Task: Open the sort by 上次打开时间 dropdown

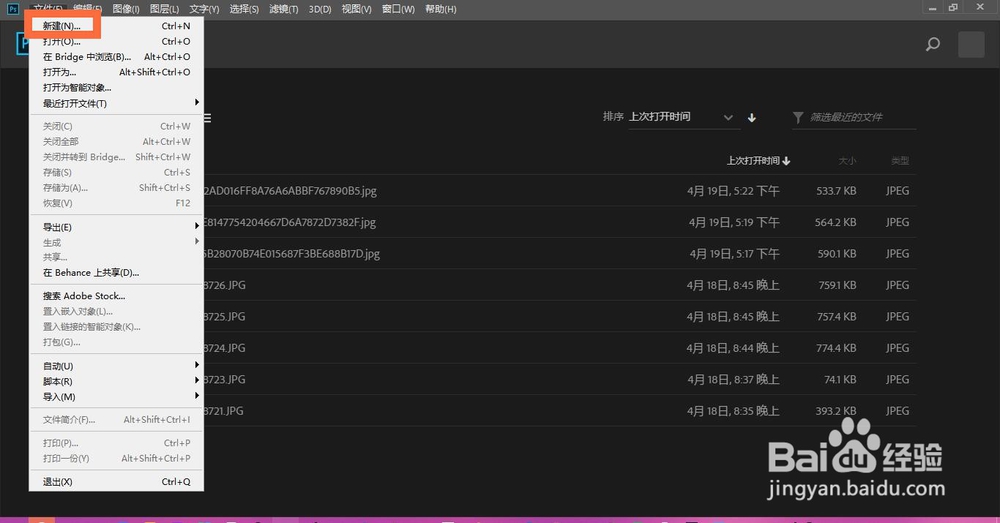Action: click(x=684, y=117)
